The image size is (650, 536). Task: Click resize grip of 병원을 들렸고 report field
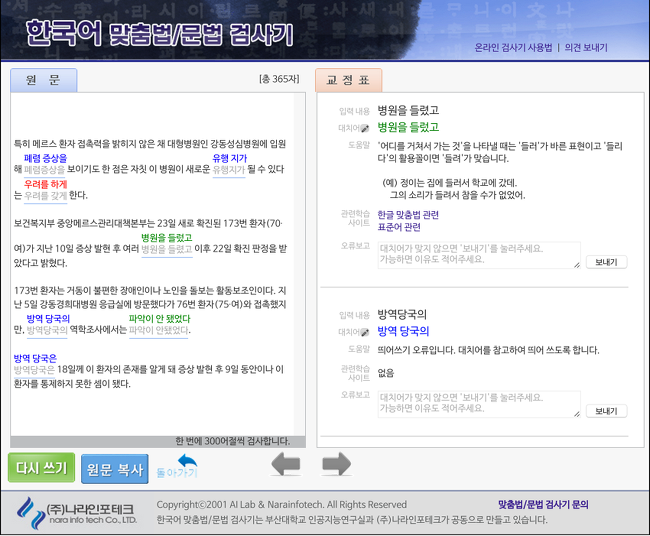577,265
